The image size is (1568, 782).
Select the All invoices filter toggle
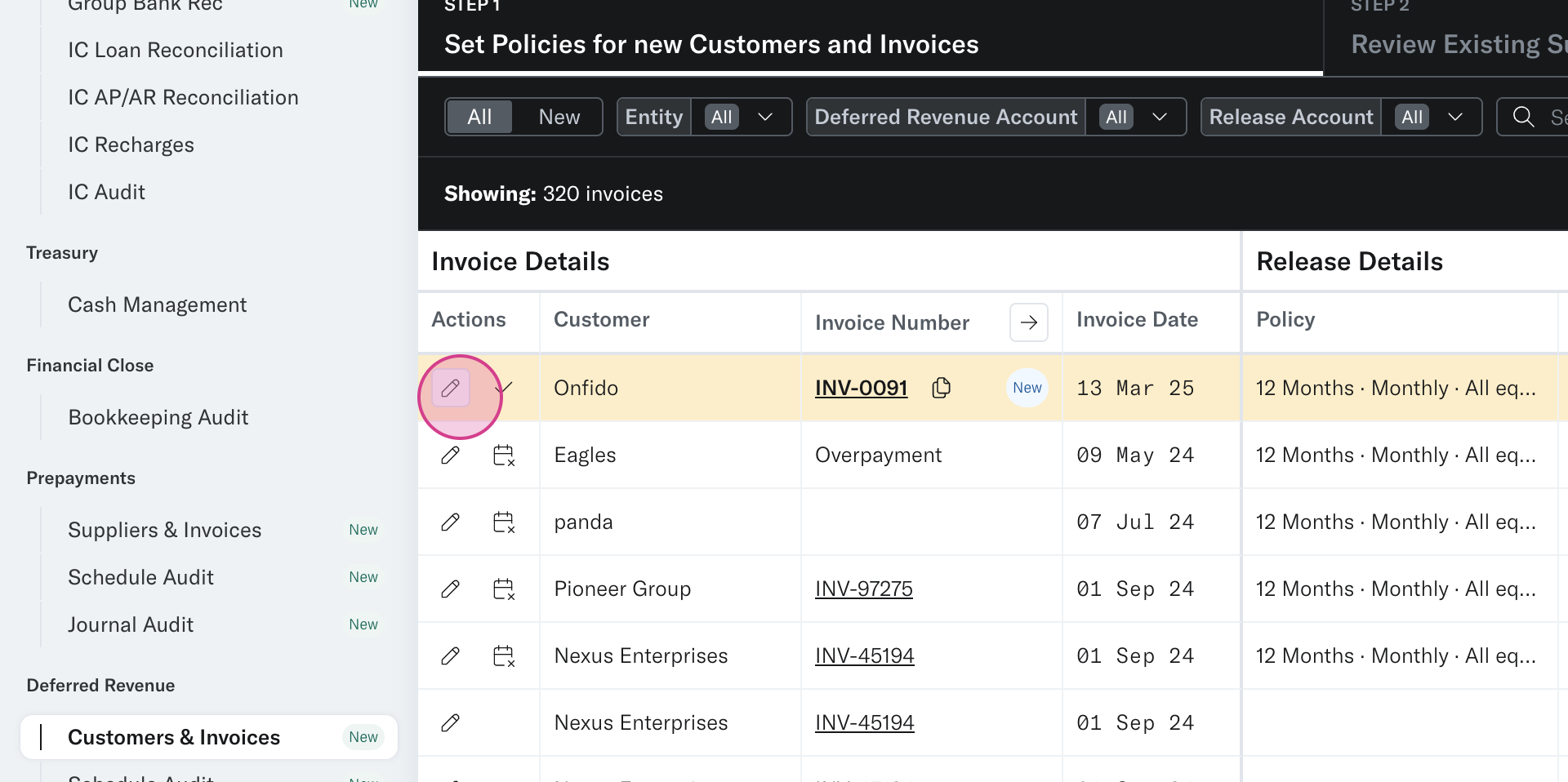pos(479,117)
